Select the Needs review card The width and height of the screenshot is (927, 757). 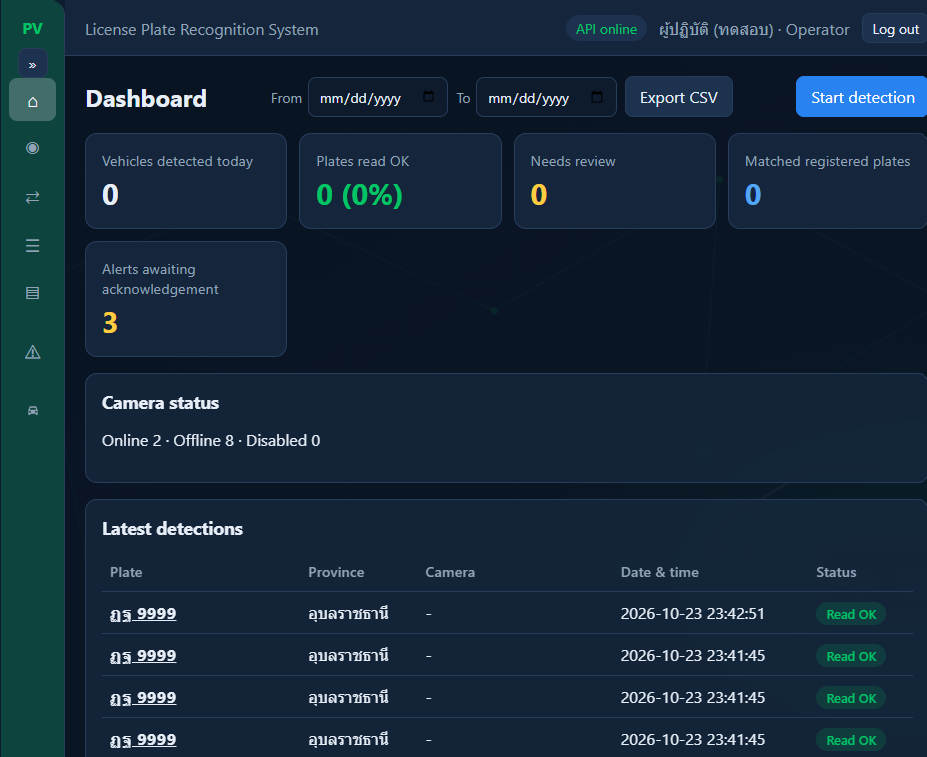615,181
